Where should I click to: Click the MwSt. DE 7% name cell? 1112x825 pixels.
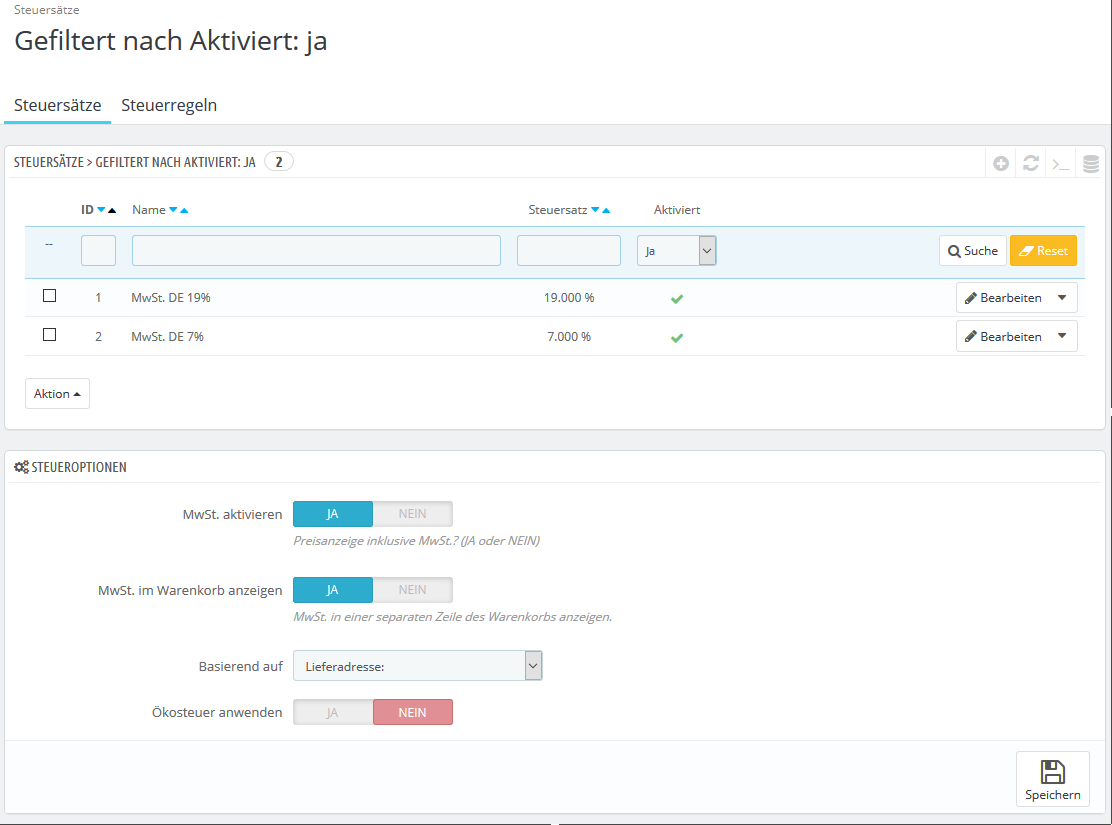(167, 337)
